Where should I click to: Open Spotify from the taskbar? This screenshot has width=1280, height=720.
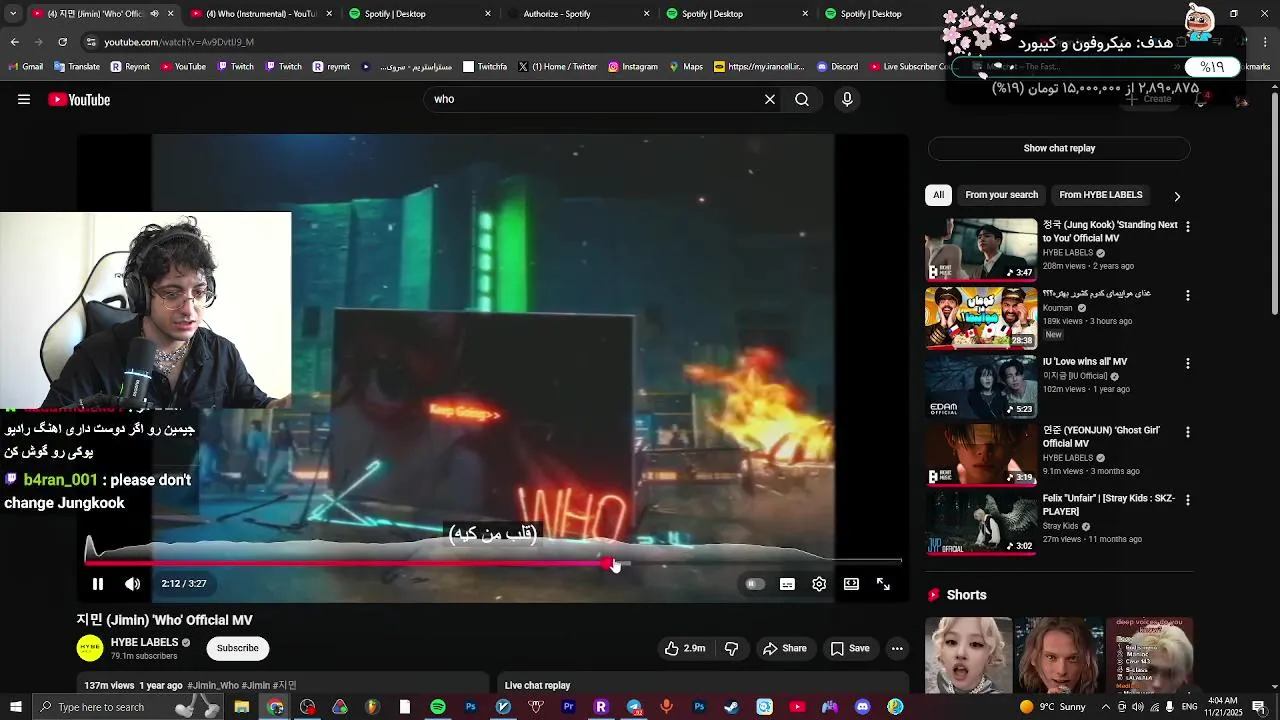click(x=438, y=707)
